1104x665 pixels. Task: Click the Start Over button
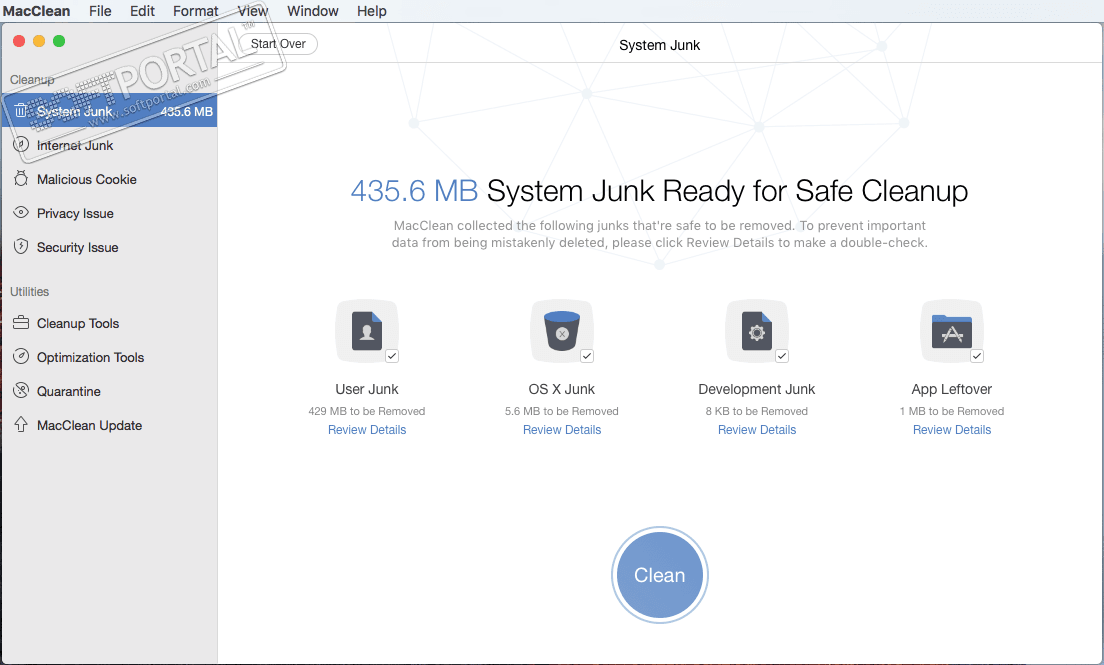tap(278, 44)
